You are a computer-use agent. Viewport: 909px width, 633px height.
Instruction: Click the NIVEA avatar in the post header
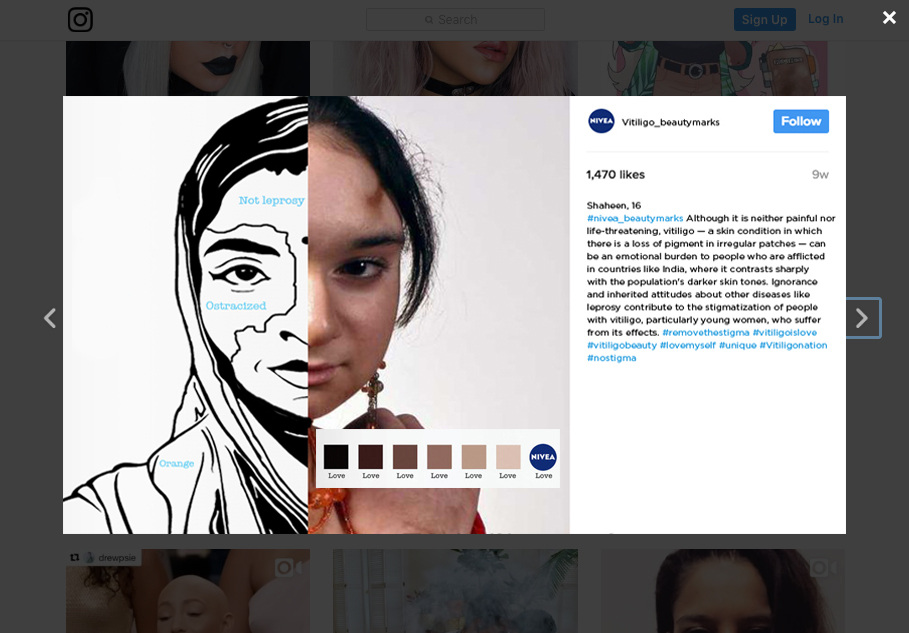click(x=601, y=121)
